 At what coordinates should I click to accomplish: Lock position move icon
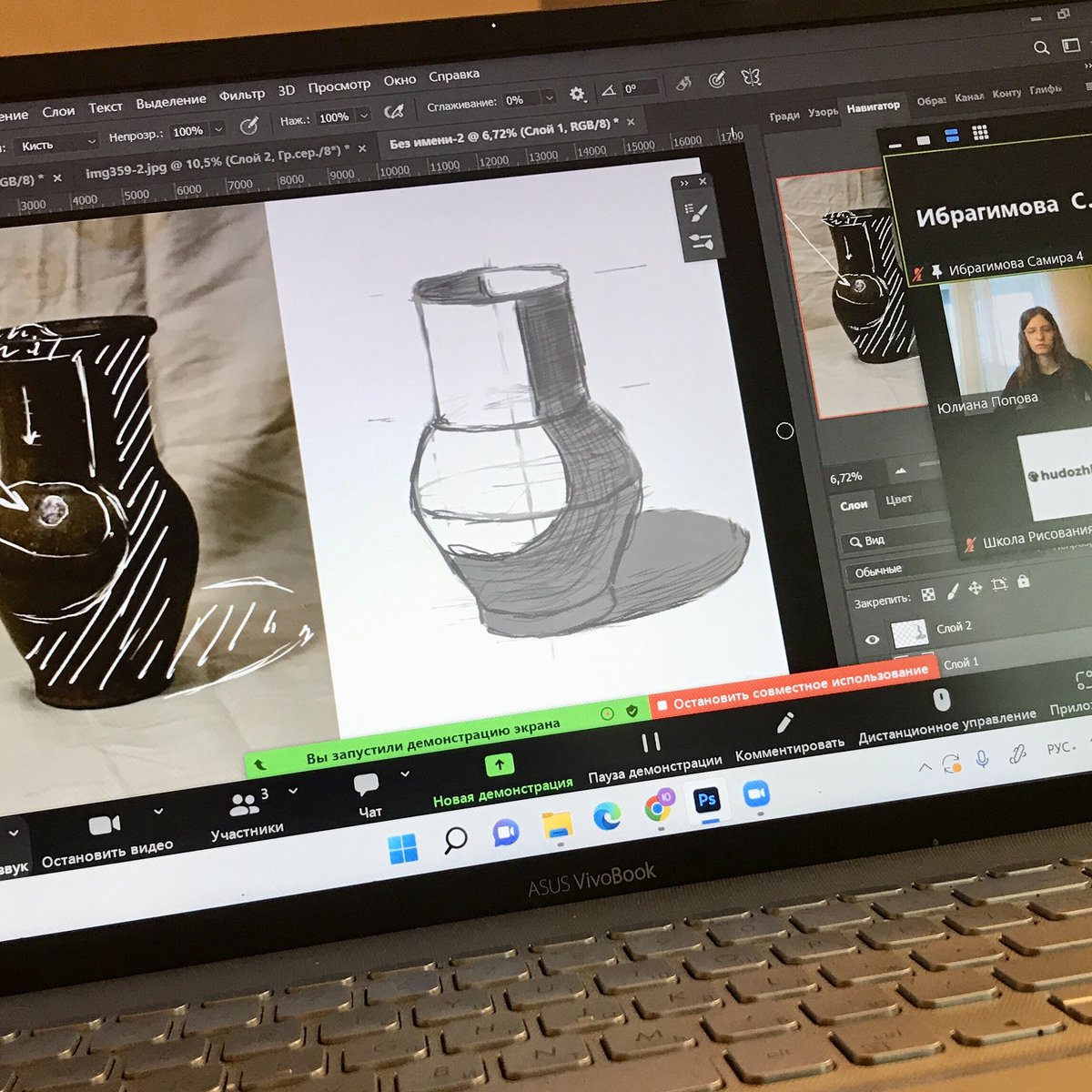(976, 588)
